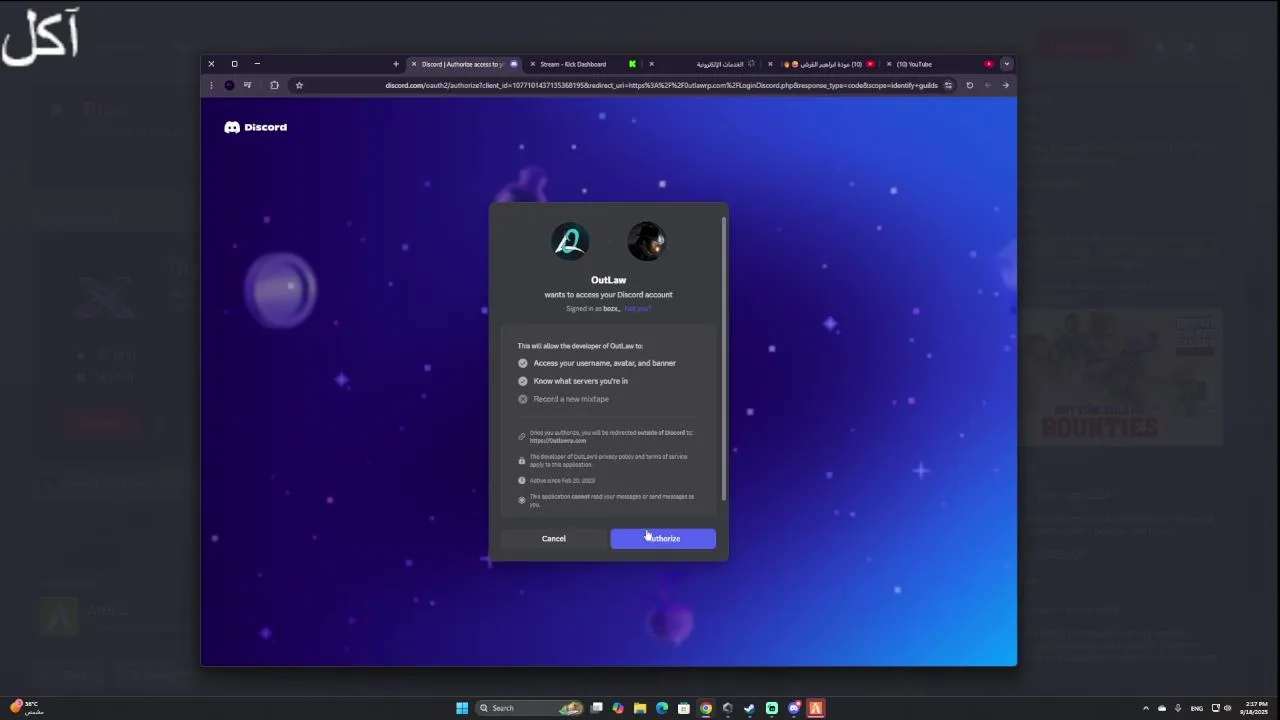The image size is (1280, 720).
Task: Open the weather widget showing 36°C
Action: (x=27, y=708)
